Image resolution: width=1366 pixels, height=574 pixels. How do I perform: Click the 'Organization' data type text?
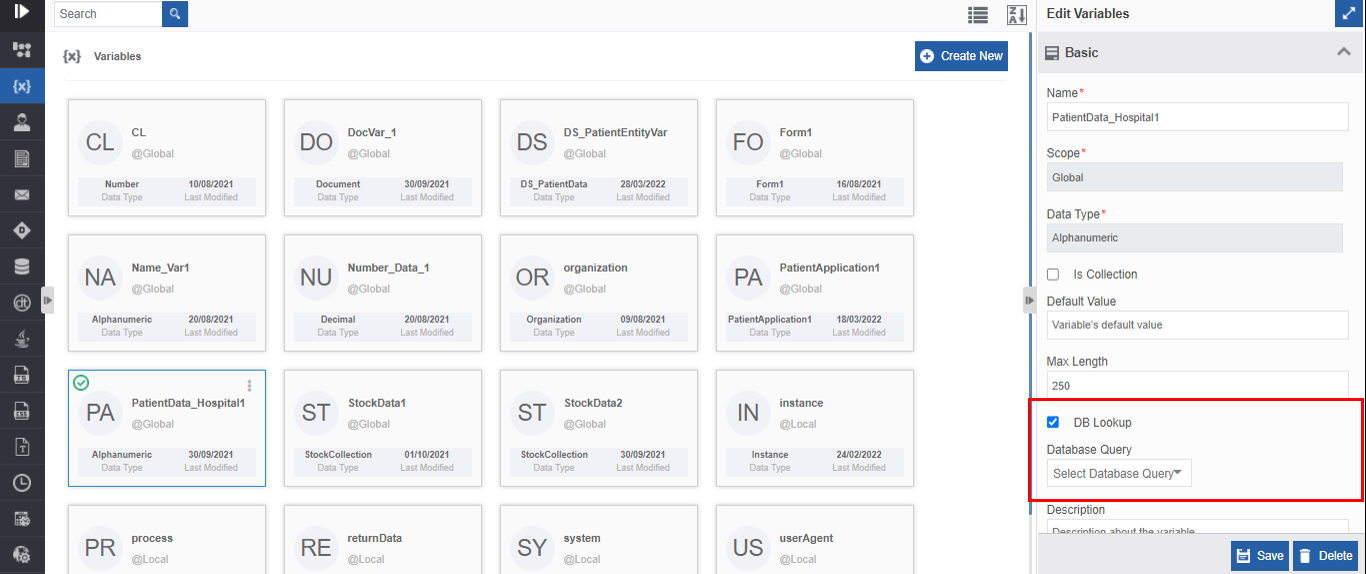point(554,320)
